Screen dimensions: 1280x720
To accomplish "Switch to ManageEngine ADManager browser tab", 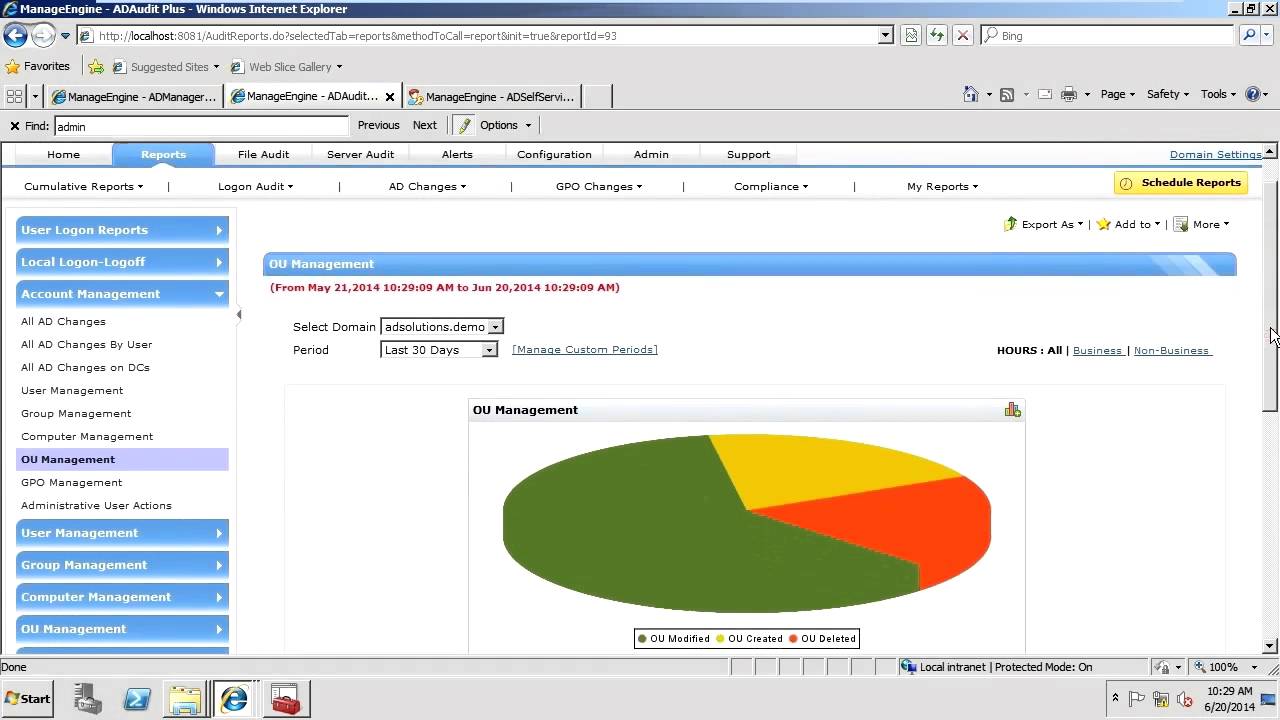I will (134, 97).
